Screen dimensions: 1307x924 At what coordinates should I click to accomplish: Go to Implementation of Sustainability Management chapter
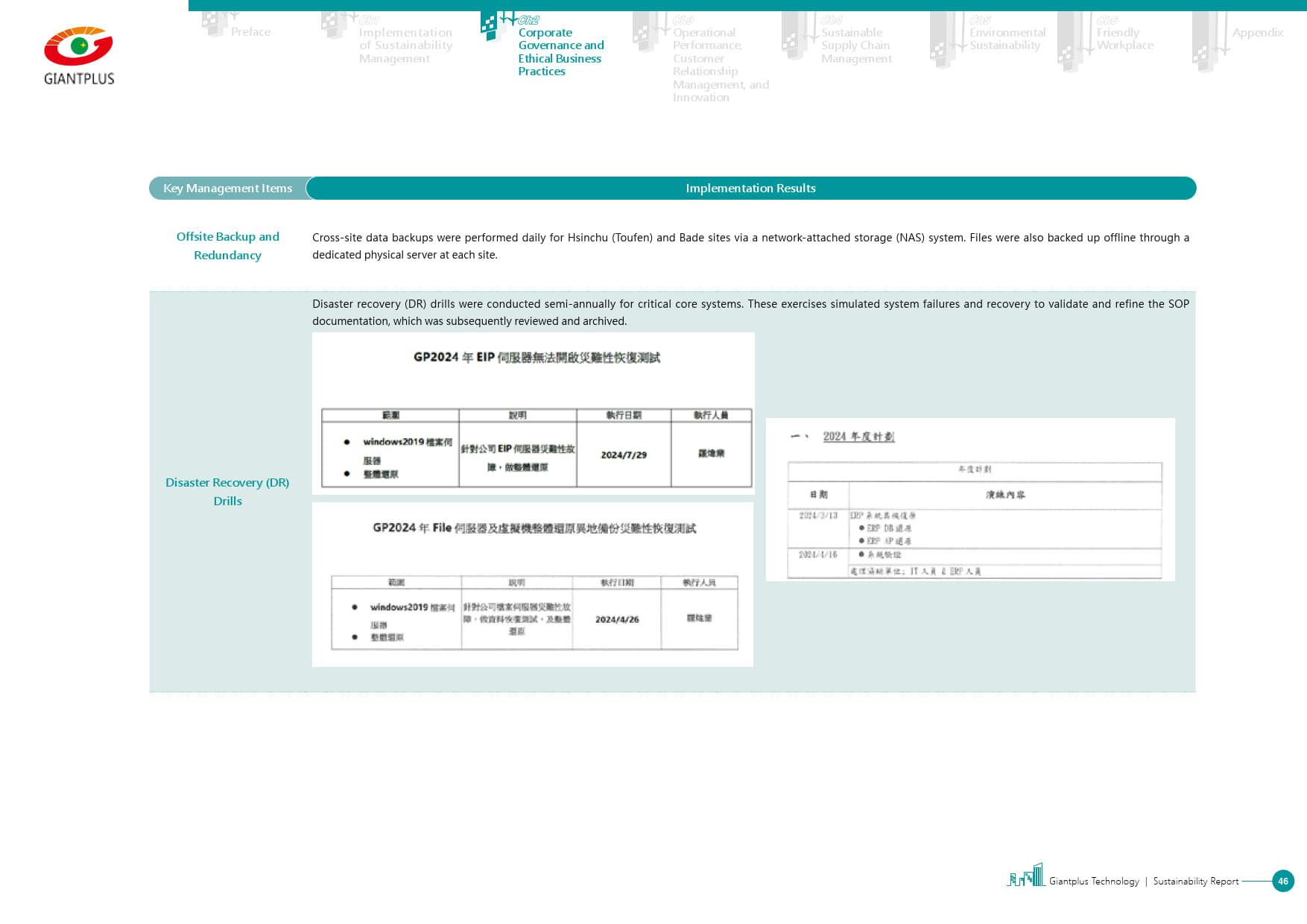(x=405, y=45)
